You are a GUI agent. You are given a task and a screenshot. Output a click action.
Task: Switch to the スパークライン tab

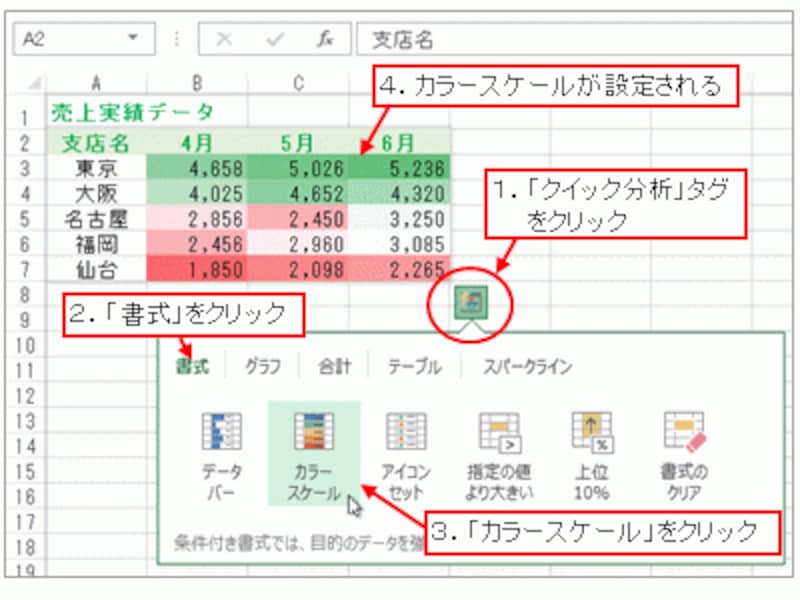[528, 366]
